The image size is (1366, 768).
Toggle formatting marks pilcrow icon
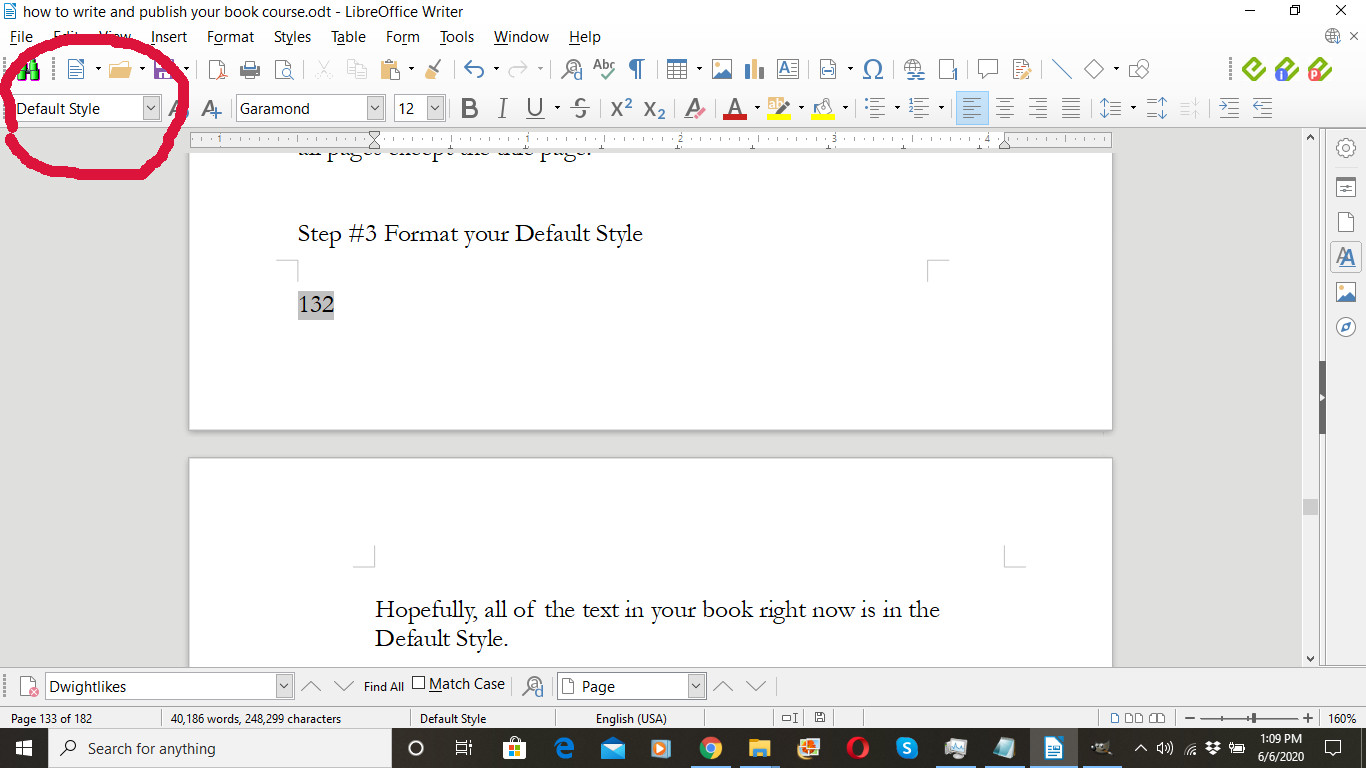[x=636, y=69]
